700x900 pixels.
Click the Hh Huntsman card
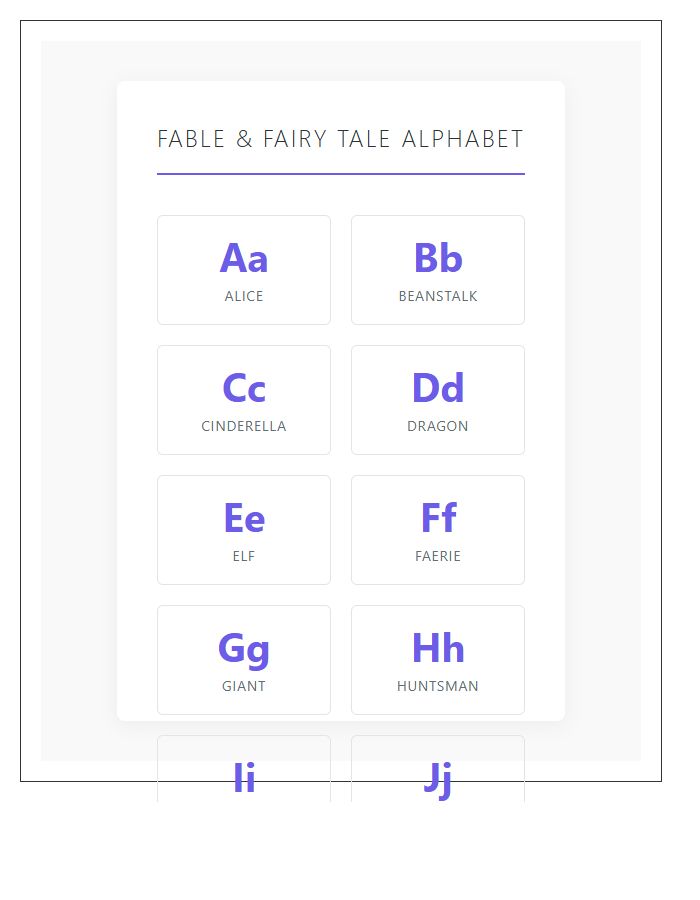437,659
